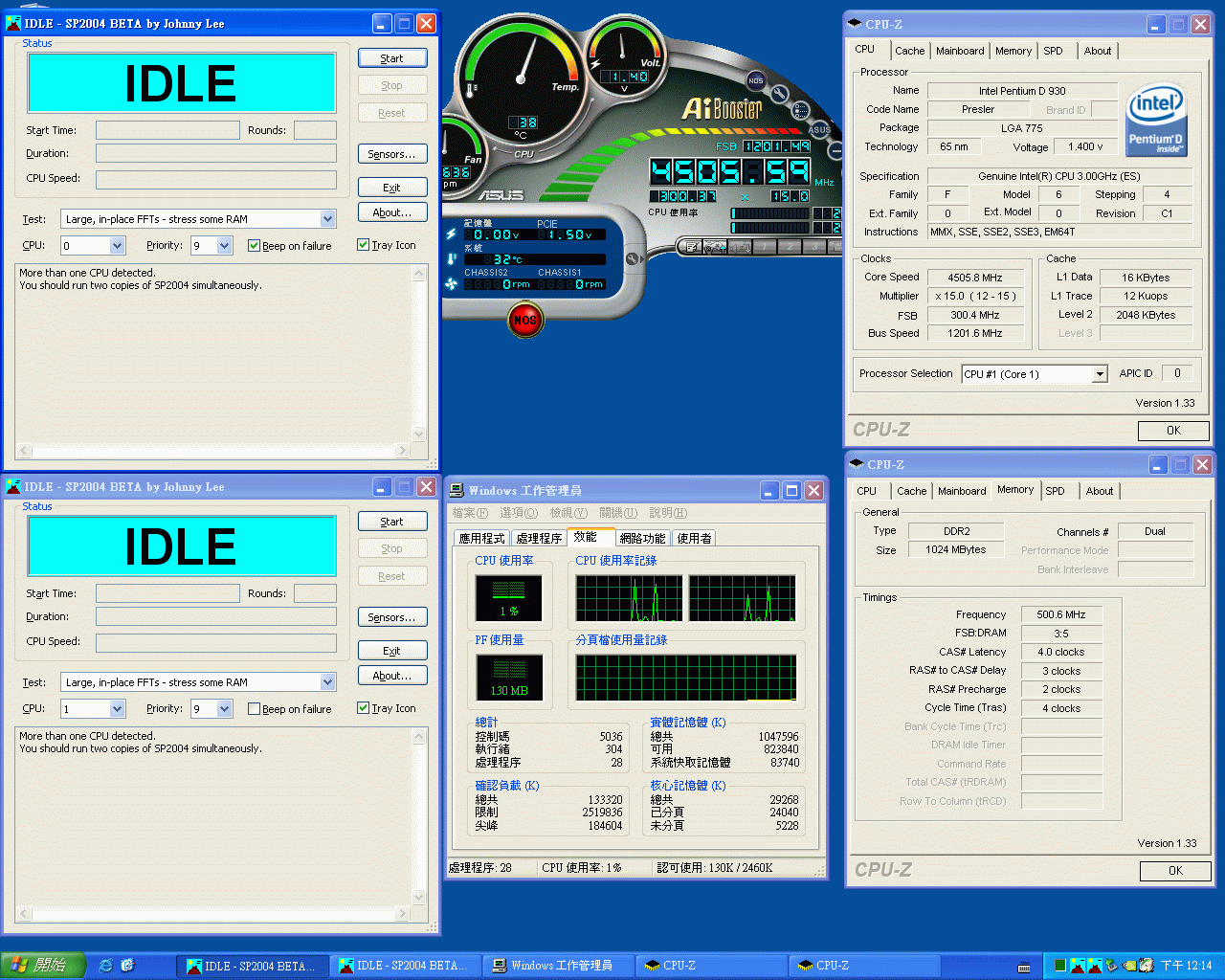The height and width of the screenshot is (980, 1225).
Task: Click Start in CPU 0 SP2004 window
Action: tap(392, 58)
